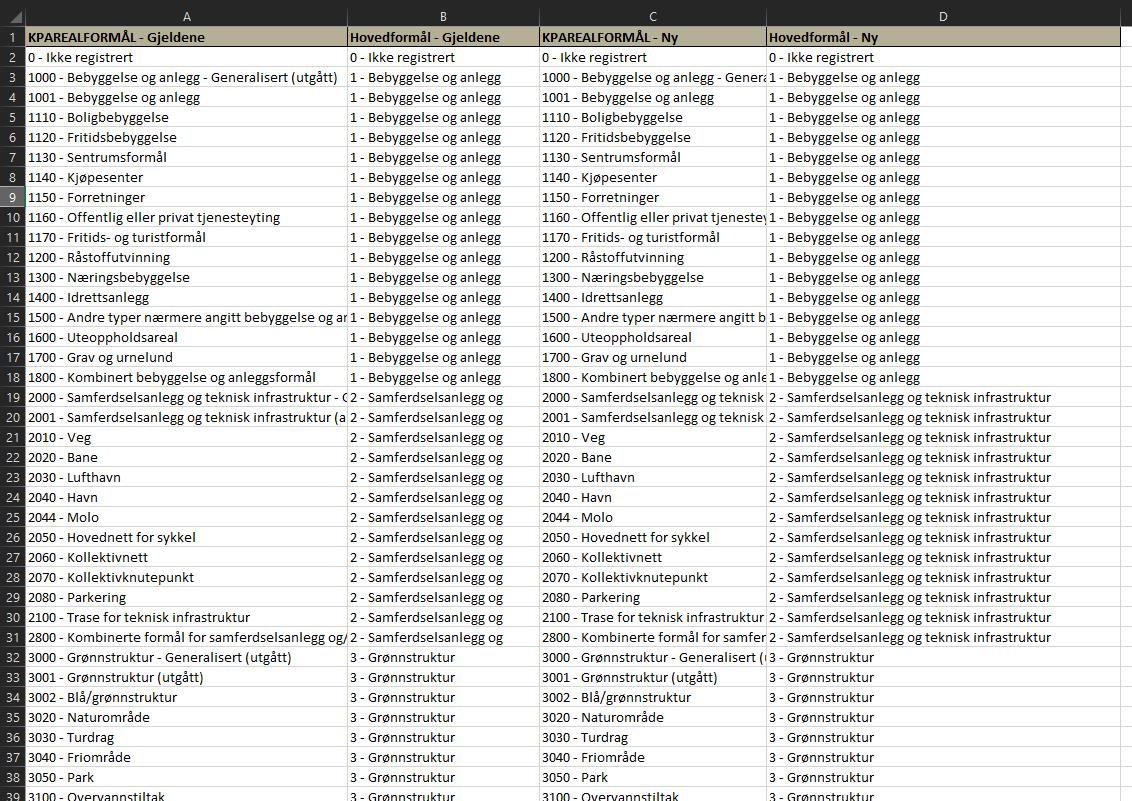Select '0 - Ikke registrert' in column A
1132x801 pixels.
pos(186,58)
